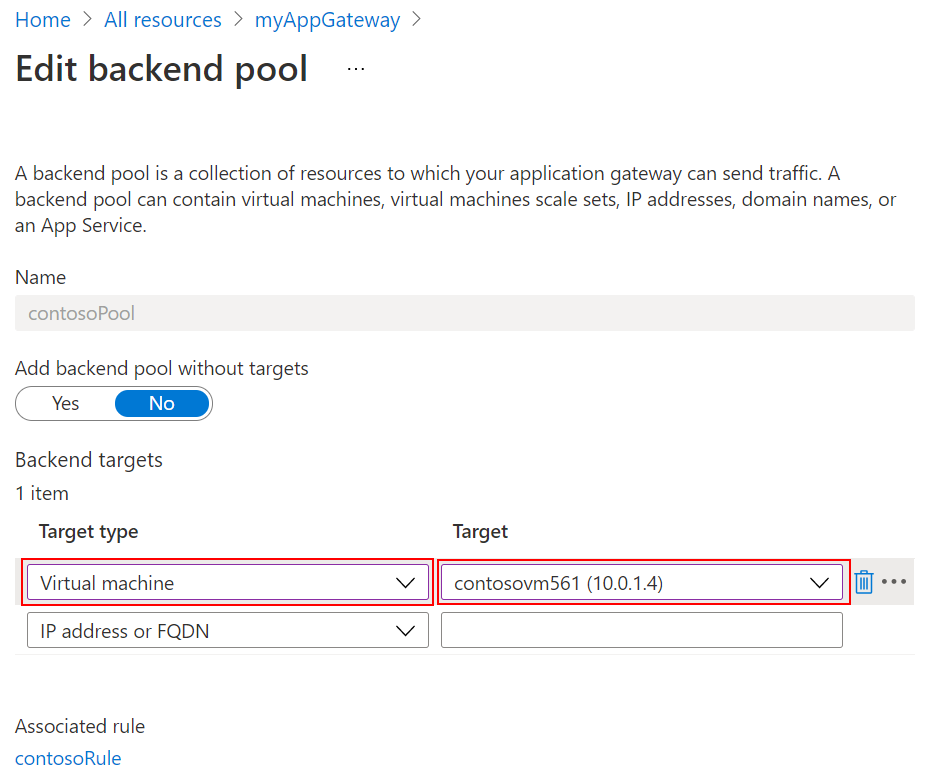Click the Edit backend pool heading
Image resolution: width=937 pixels, height=781 pixels.
(160, 68)
